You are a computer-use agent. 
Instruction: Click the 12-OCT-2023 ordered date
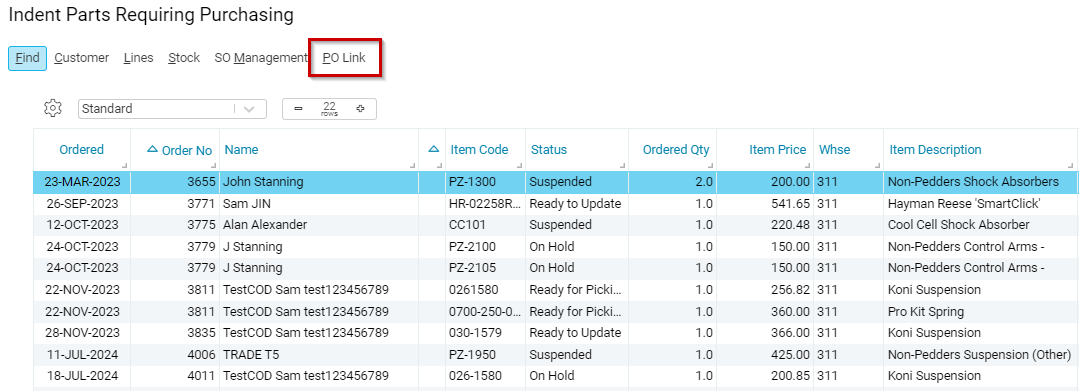(82, 225)
